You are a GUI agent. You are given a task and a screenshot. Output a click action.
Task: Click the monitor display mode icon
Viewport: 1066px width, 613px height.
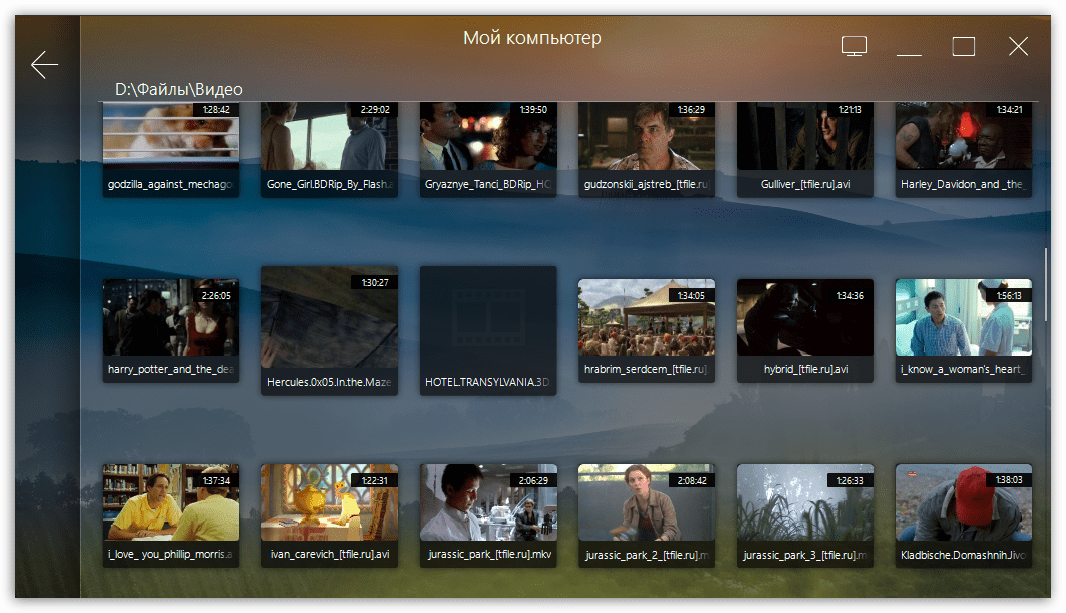pyautogui.click(x=854, y=46)
